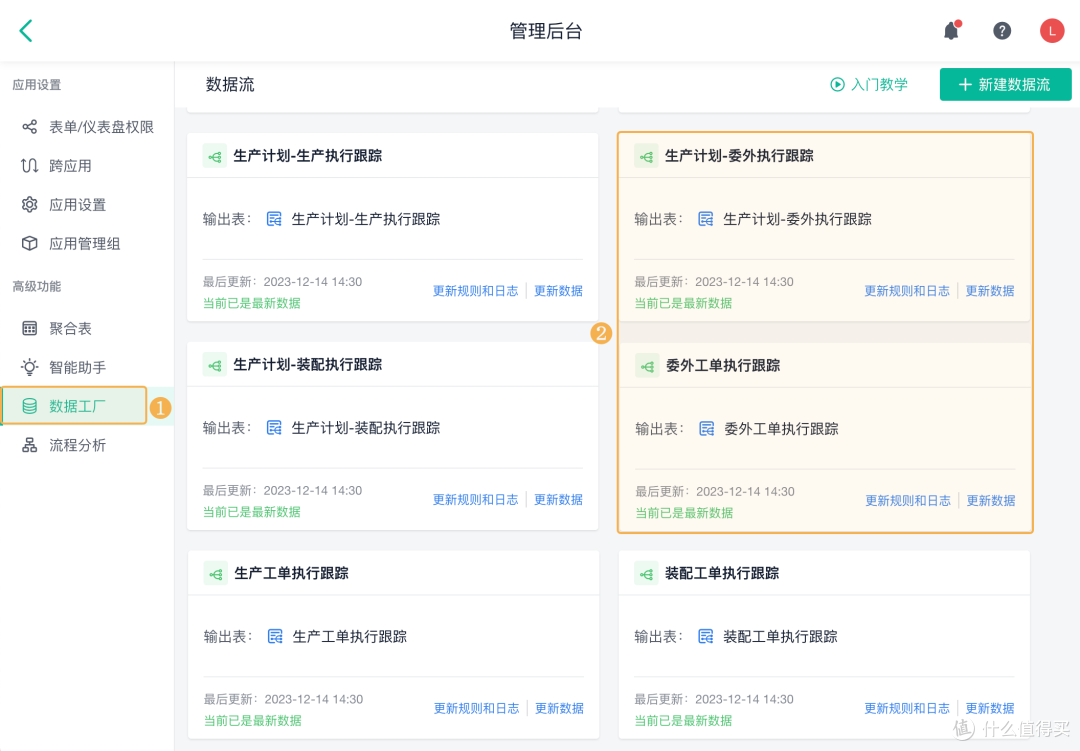Click the data flow icon of 生产计划-委外执行跟踪 card
Image resolution: width=1080 pixels, height=751 pixels.
(646, 156)
